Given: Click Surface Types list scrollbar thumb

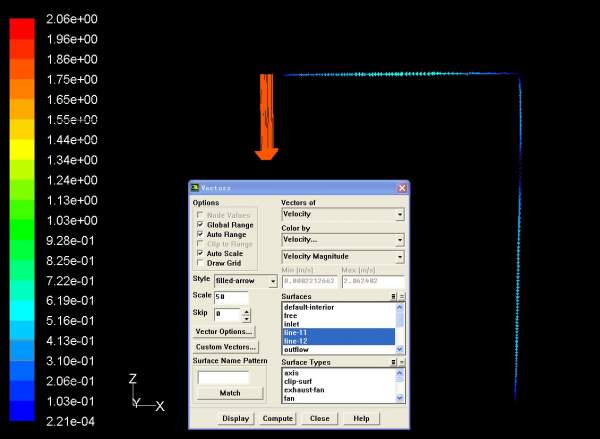Looking at the screenshot, I should 399,380.
